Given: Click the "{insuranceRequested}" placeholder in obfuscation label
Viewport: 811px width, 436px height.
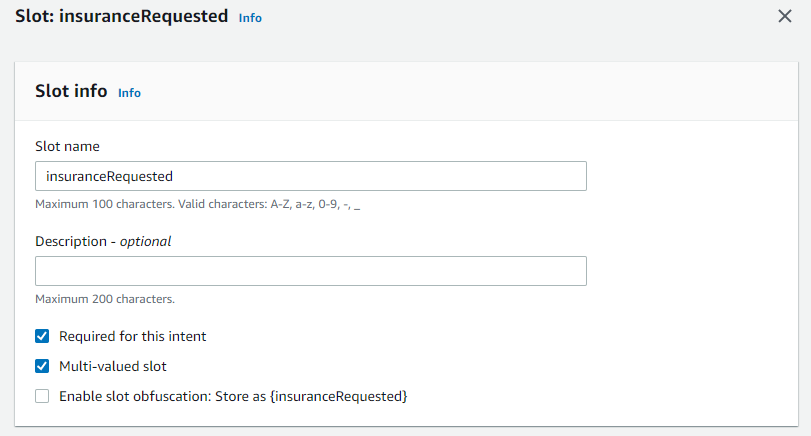Looking at the screenshot, I should point(340,396).
